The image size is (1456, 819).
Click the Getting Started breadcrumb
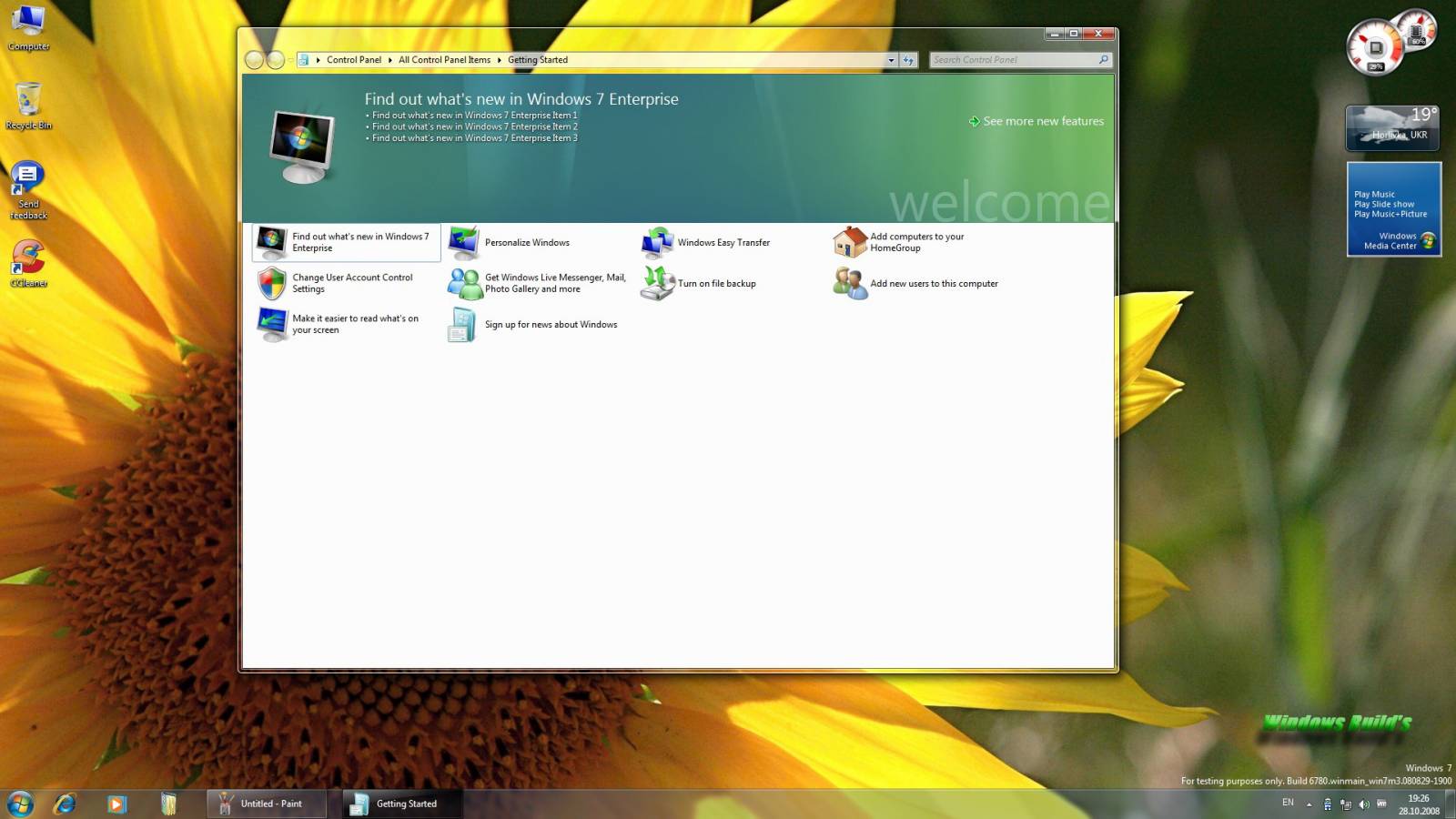538,60
